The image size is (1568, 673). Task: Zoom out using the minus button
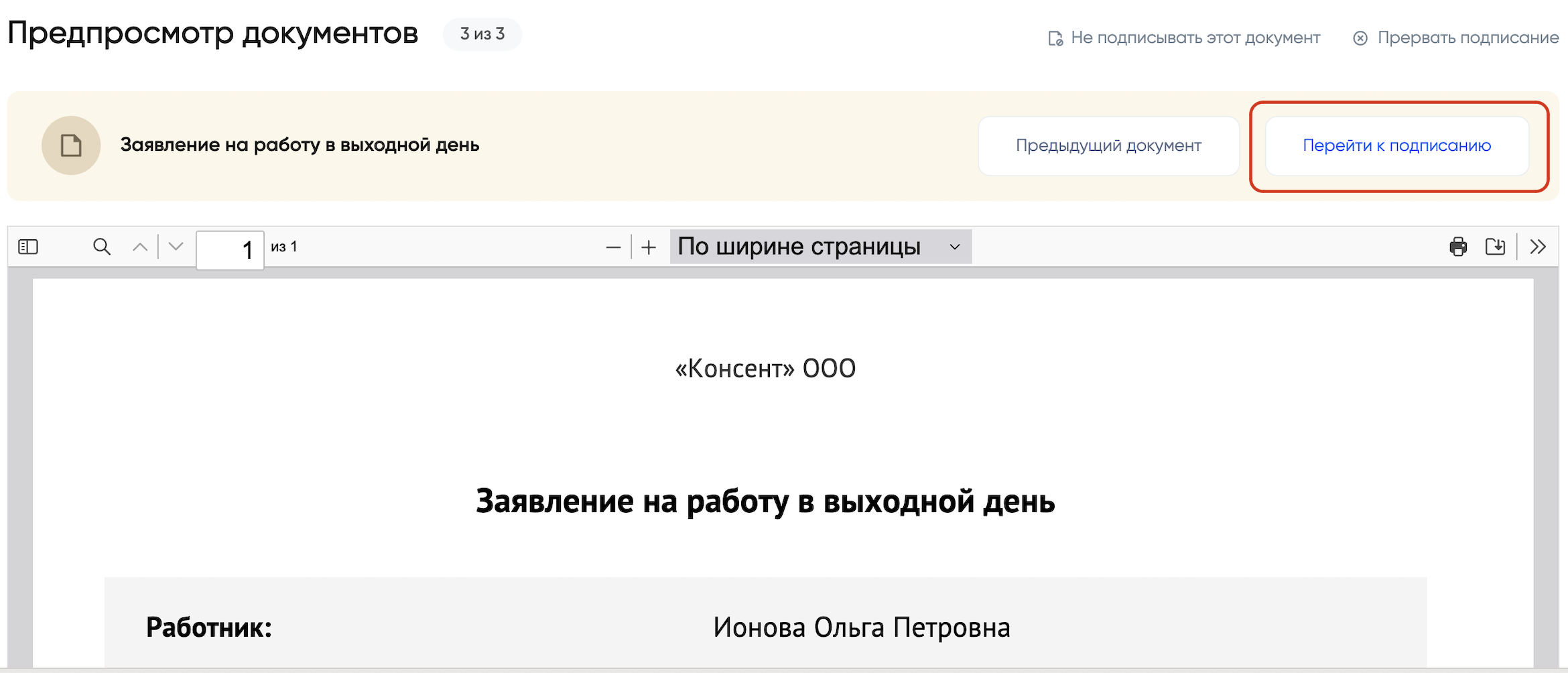613,247
